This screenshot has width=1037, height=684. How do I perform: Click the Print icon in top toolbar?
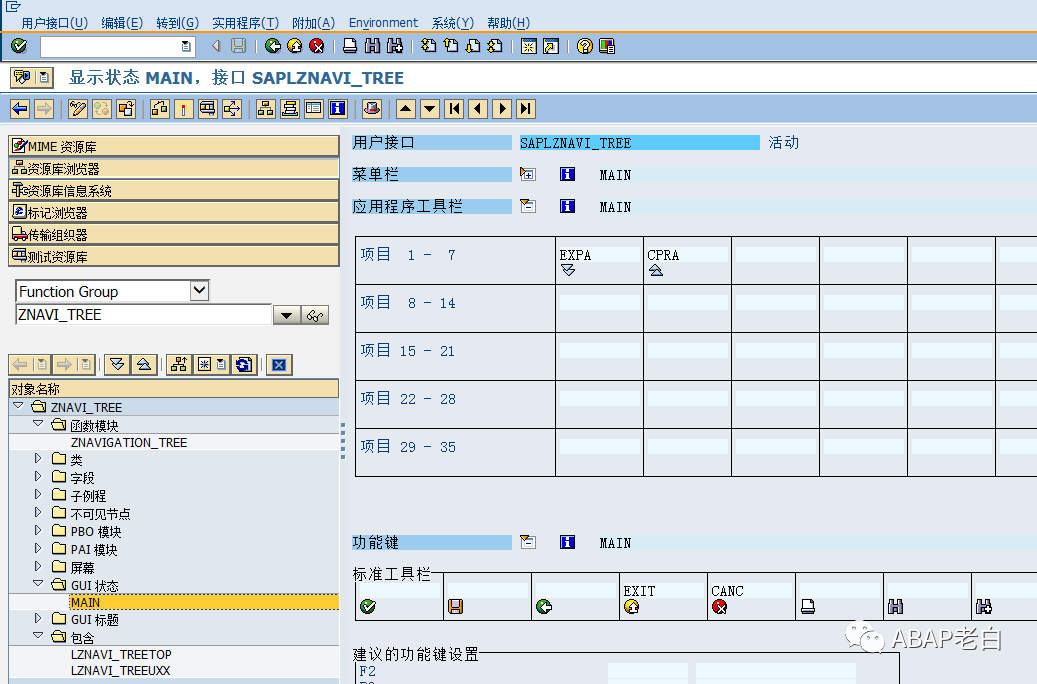coord(350,46)
